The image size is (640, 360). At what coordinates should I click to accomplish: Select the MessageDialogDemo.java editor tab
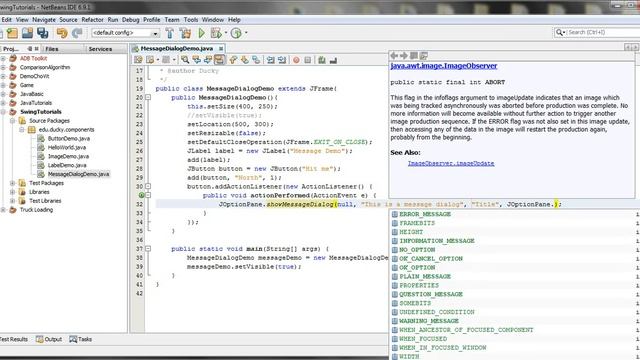click(177, 49)
